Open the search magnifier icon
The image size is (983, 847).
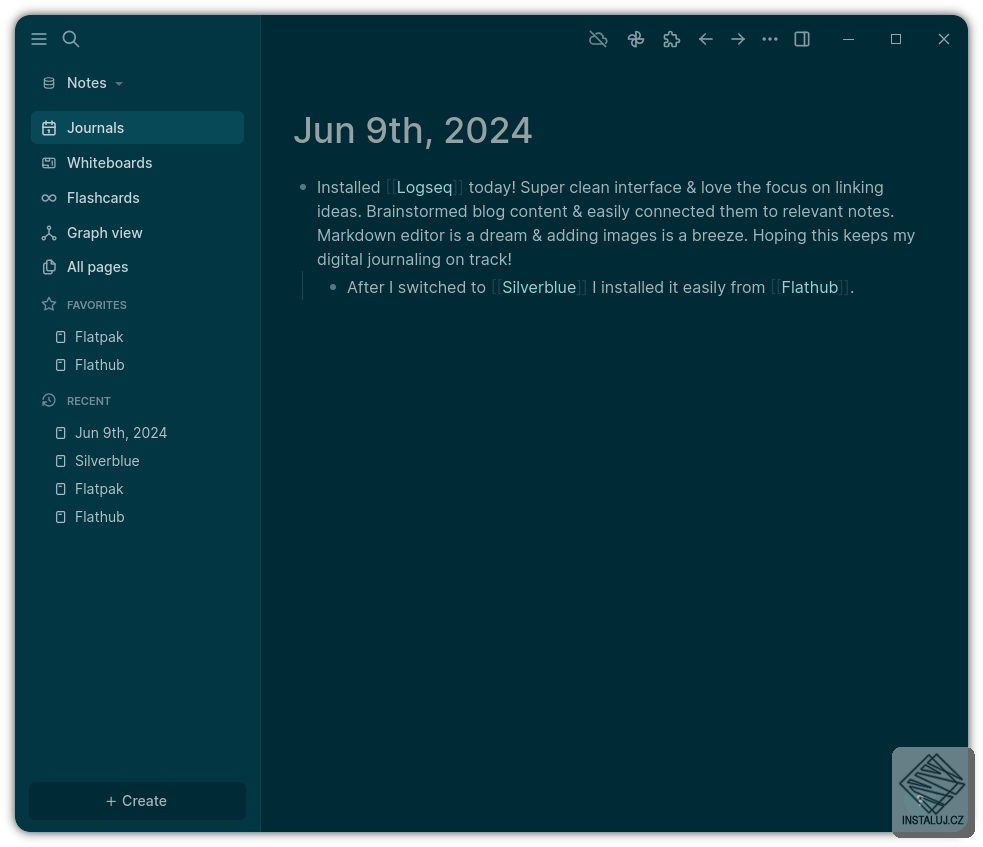click(71, 39)
